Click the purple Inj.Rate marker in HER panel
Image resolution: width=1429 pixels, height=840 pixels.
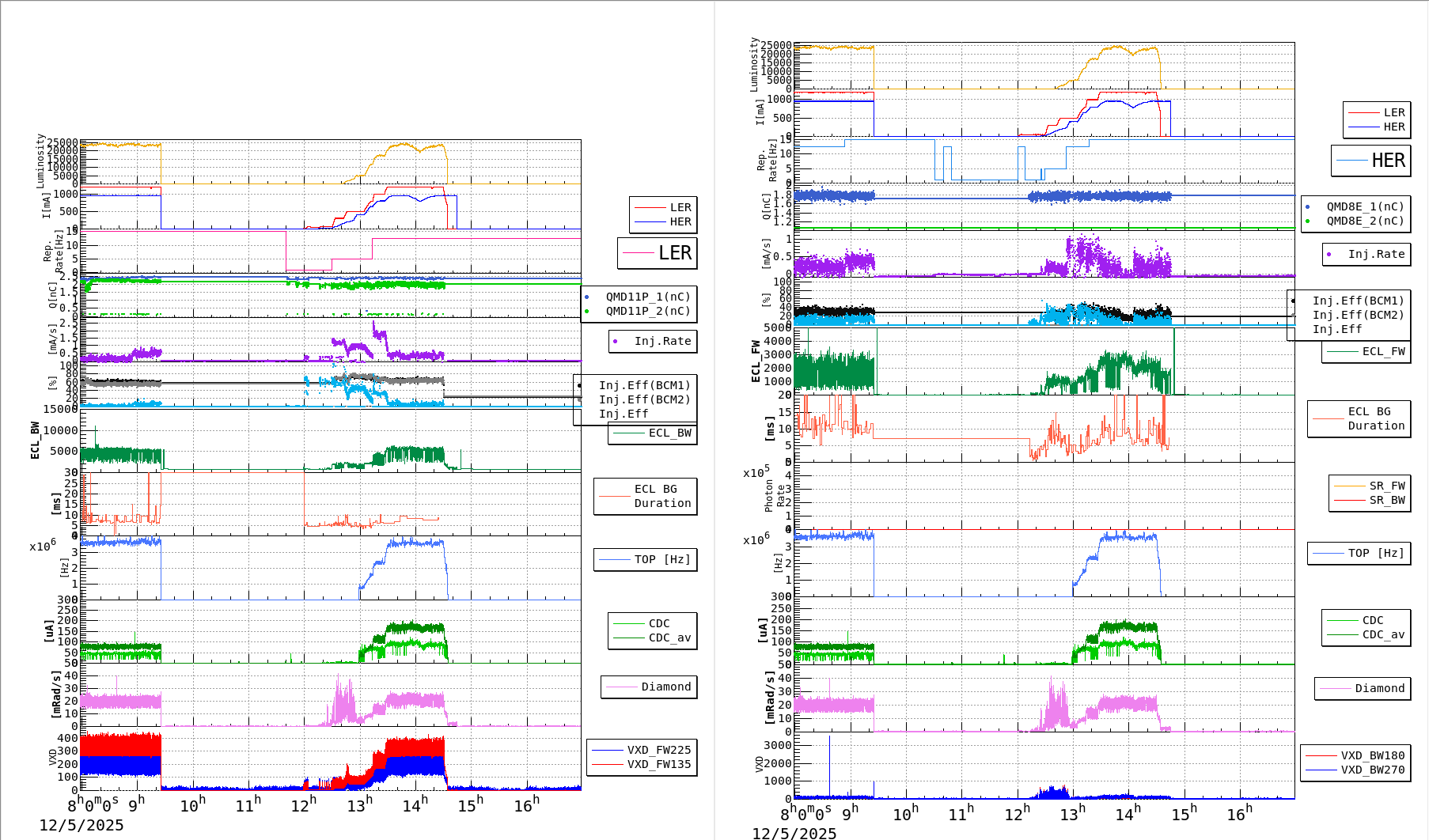point(1329,255)
